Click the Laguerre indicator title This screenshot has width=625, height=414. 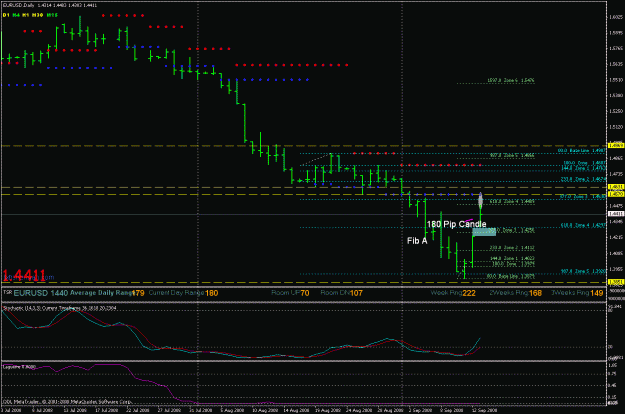pos(19,366)
